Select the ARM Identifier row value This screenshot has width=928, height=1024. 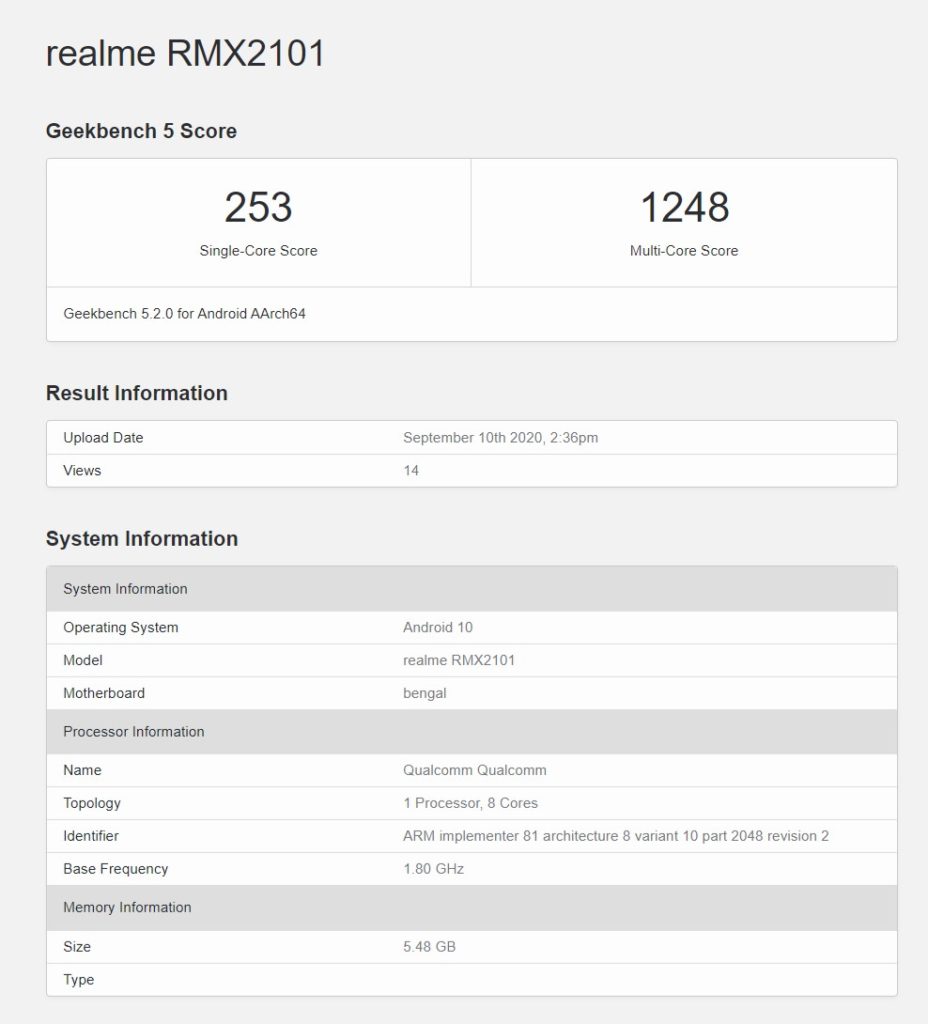(618, 836)
